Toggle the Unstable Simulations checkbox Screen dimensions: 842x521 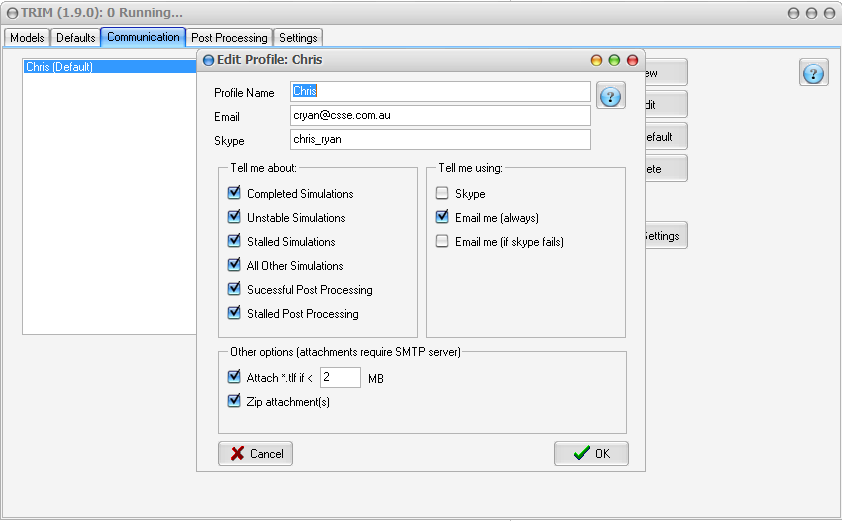click(234, 217)
